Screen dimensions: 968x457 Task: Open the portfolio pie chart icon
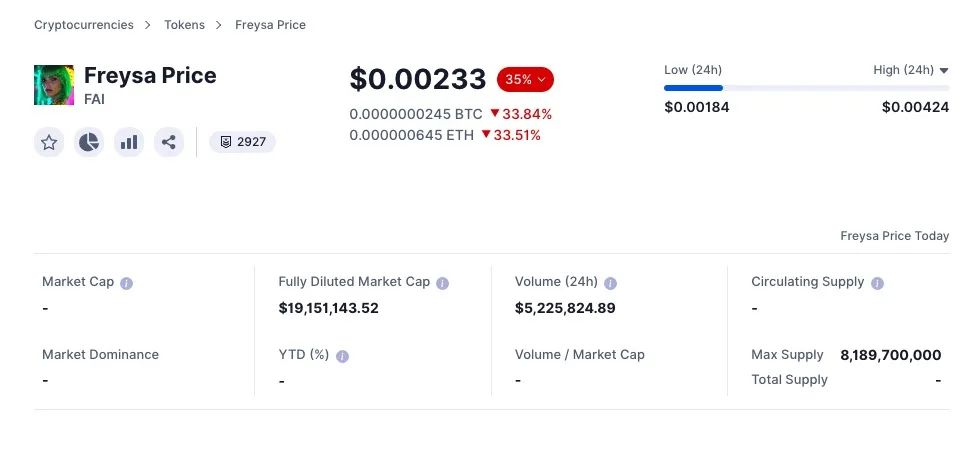[x=89, y=142]
